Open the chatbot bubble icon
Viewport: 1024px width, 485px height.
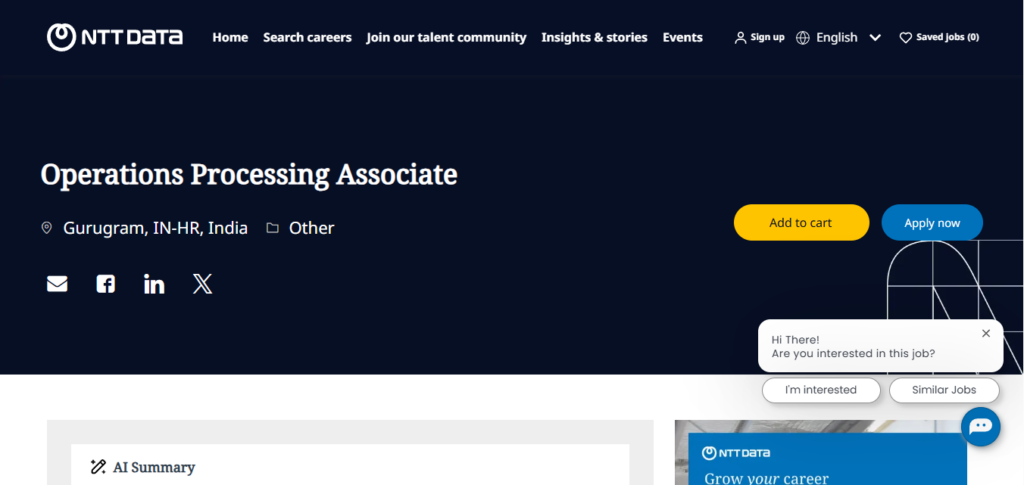(x=980, y=426)
